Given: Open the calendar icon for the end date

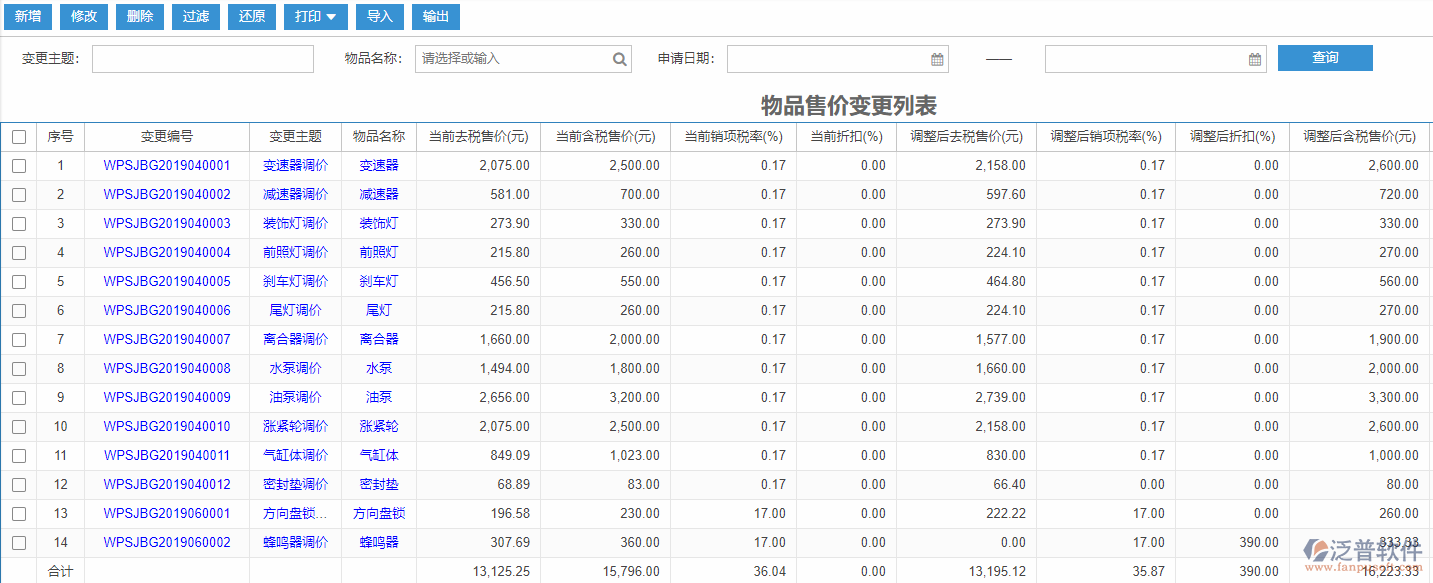Looking at the screenshot, I should point(1254,58).
